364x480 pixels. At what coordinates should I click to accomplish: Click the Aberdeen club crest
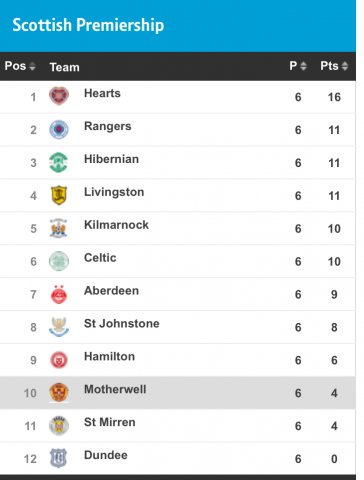59,294
